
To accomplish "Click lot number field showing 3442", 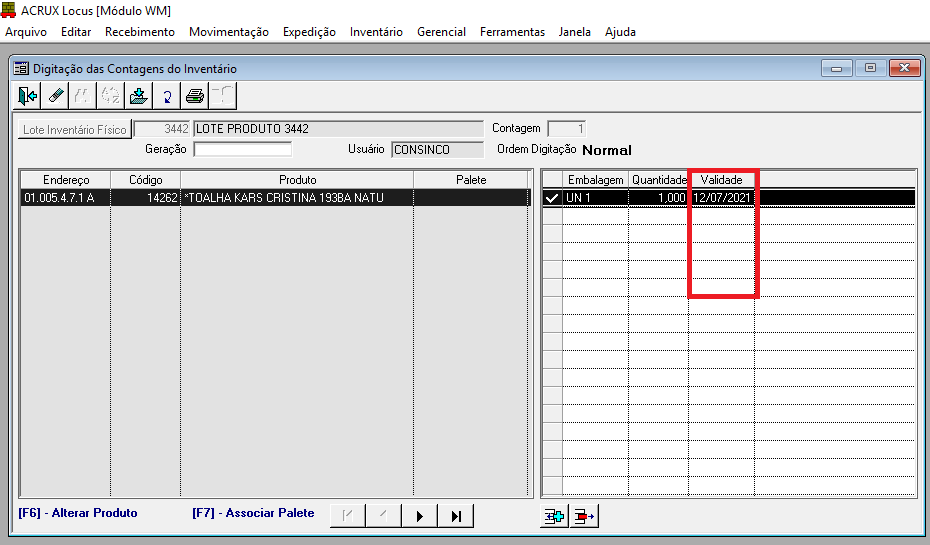I will pos(162,129).
